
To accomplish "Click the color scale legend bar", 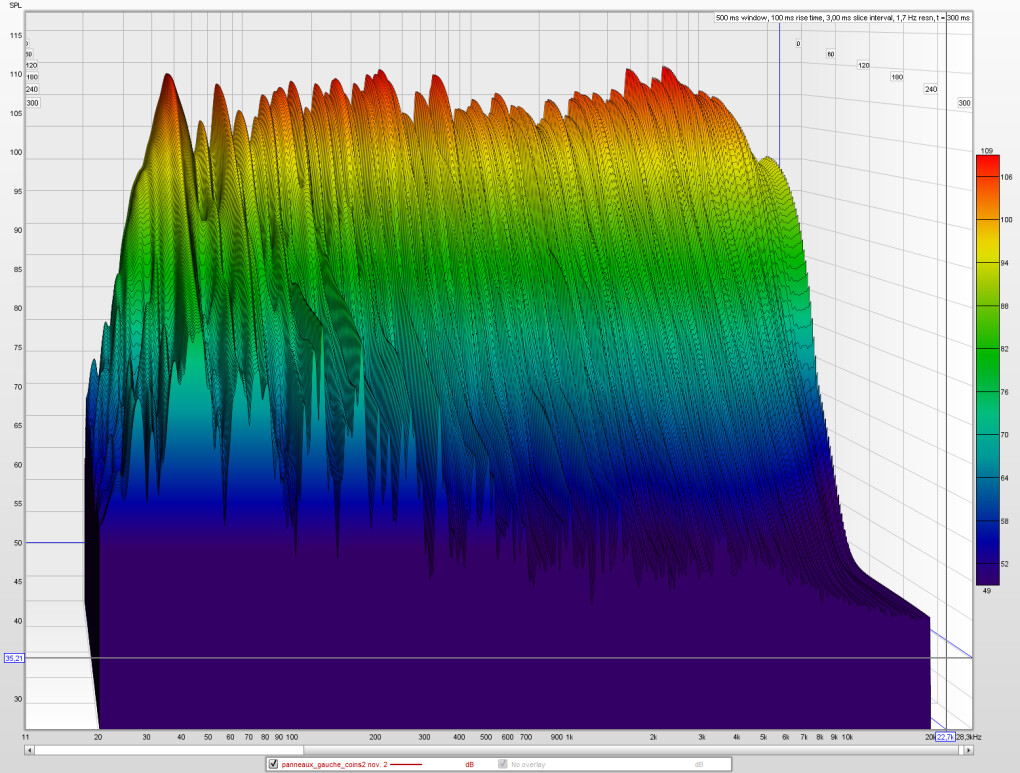I will 989,370.
